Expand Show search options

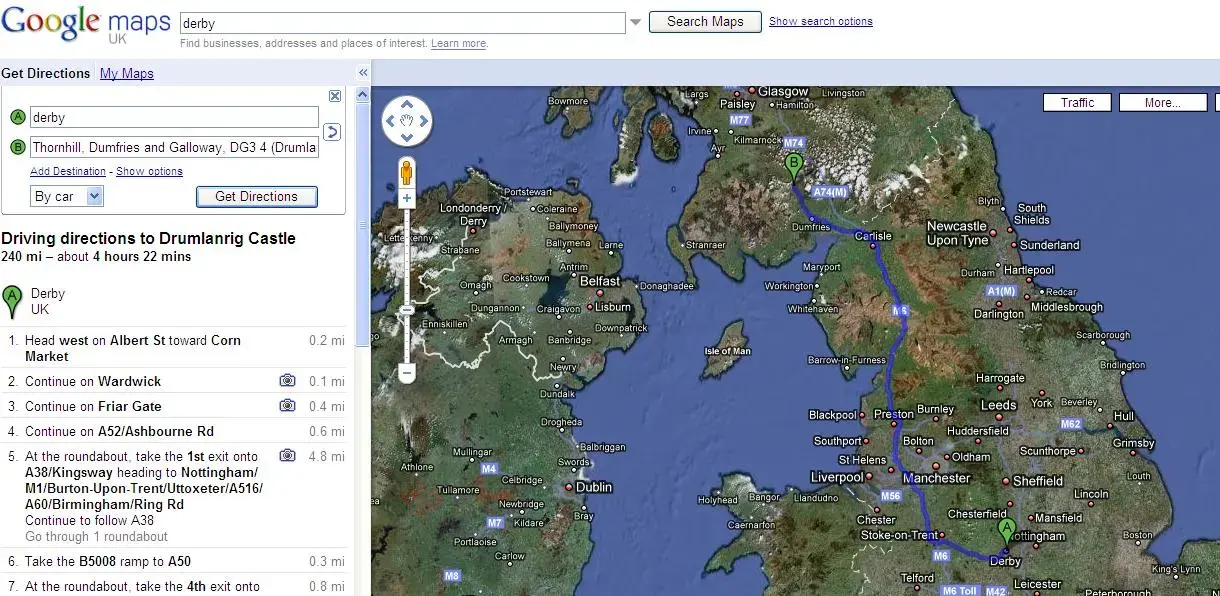tap(821, 22)
